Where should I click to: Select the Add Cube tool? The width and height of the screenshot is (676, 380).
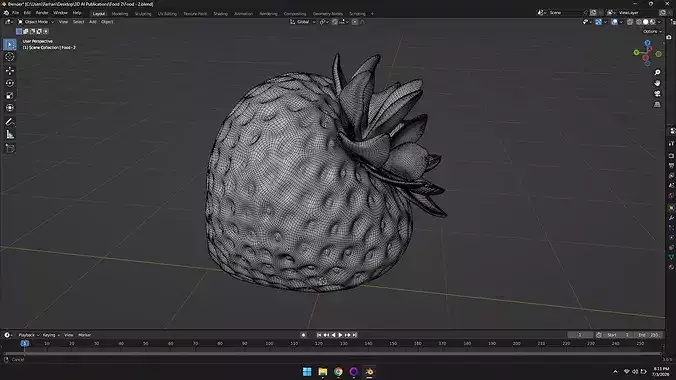[x=10, y=149]
